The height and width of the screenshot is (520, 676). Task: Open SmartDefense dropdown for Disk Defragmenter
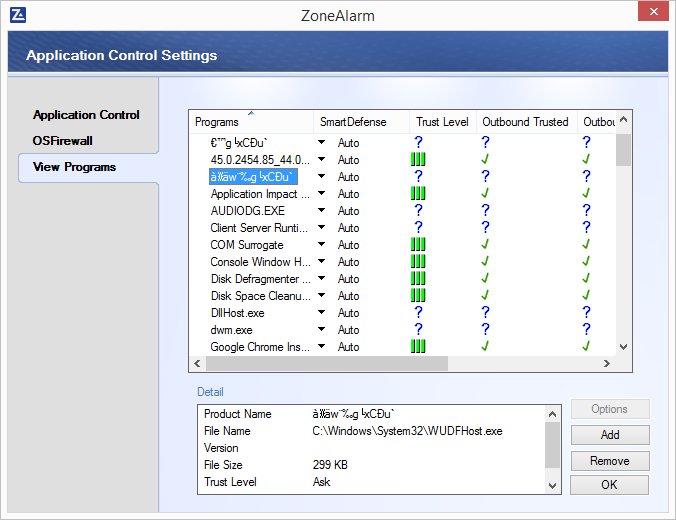coord(321,279)
